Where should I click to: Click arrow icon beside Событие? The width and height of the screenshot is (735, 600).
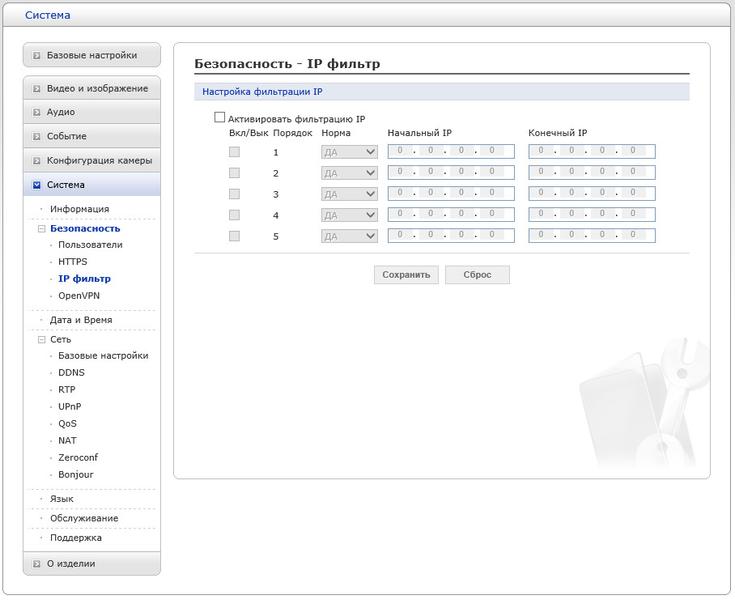point(36,137)
